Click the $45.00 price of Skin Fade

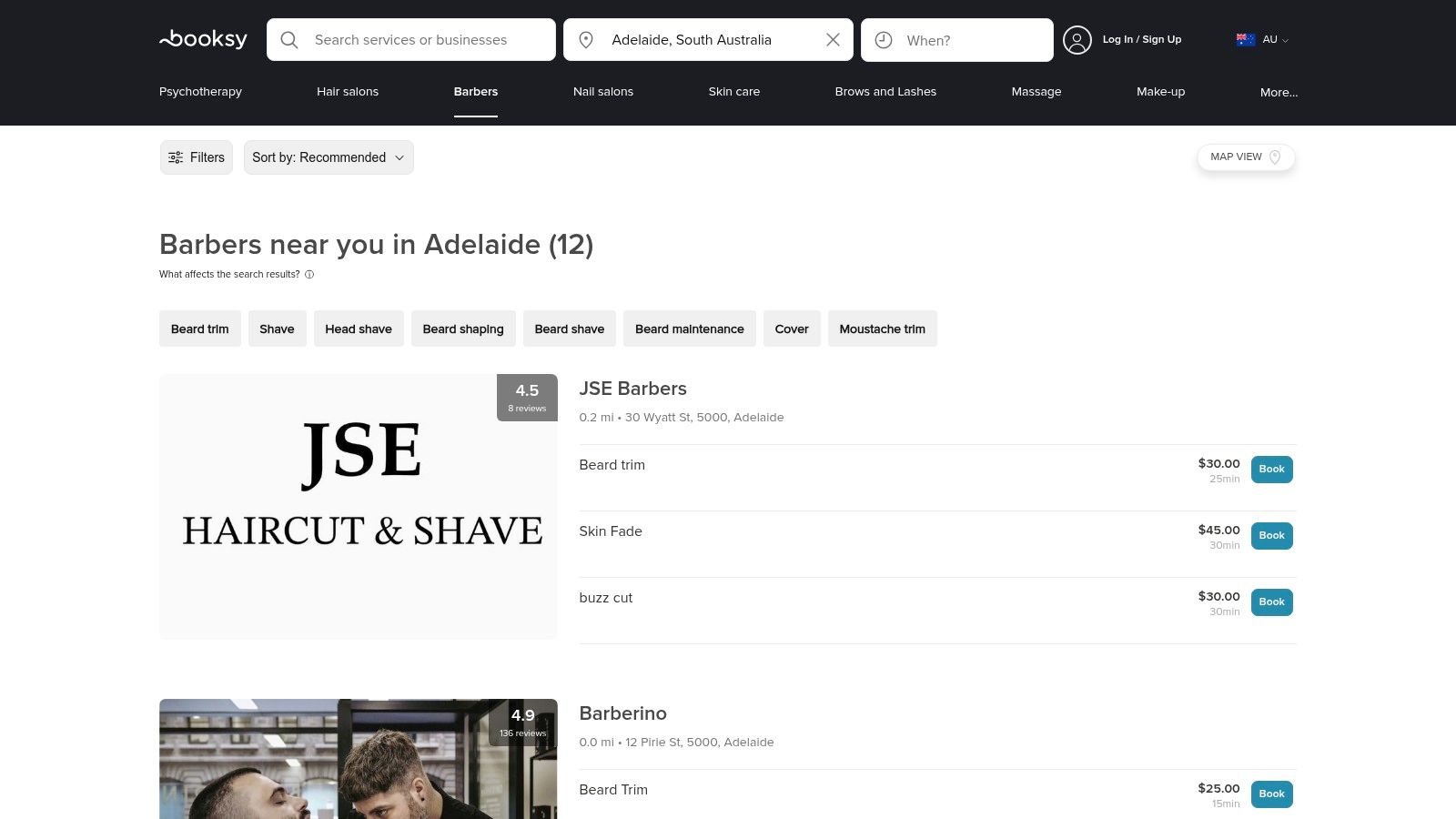pos(1219,530)
